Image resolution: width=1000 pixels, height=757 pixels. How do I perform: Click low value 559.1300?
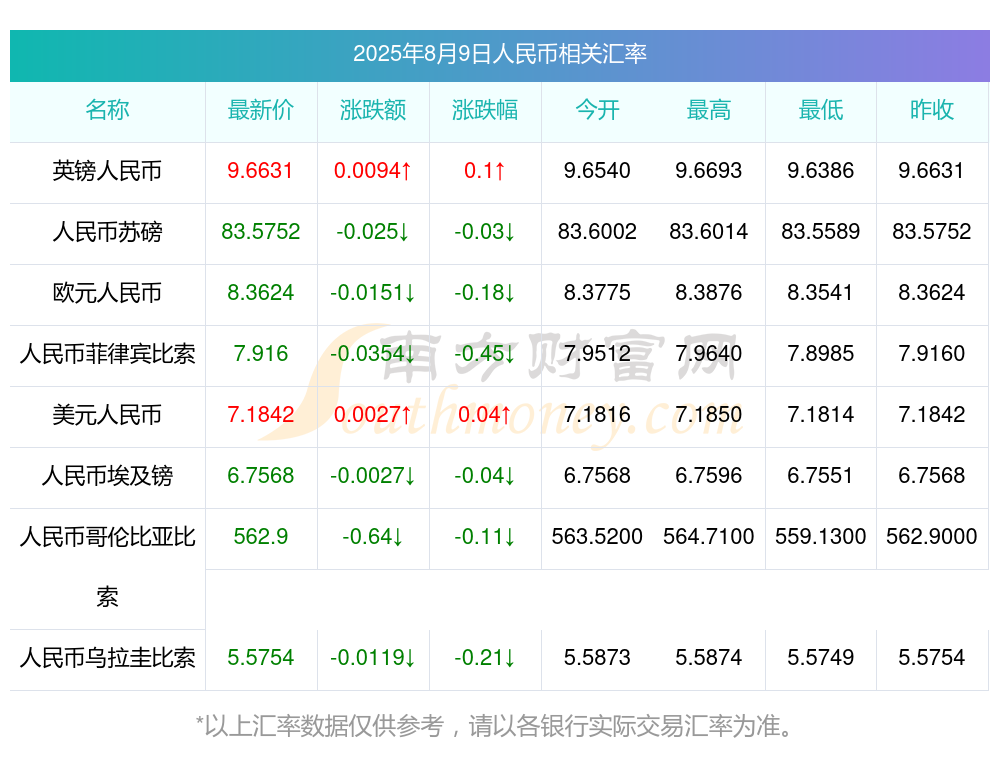click(x=821, y=536)
